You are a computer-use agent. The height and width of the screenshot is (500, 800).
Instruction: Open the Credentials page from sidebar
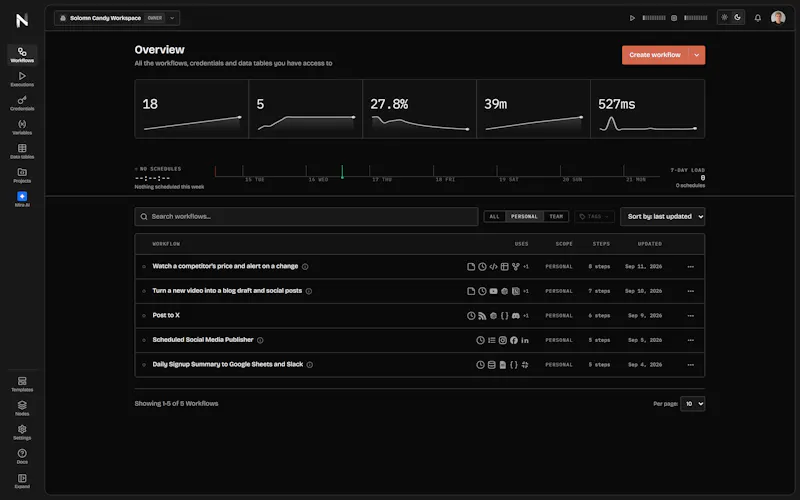click(22, 103)
